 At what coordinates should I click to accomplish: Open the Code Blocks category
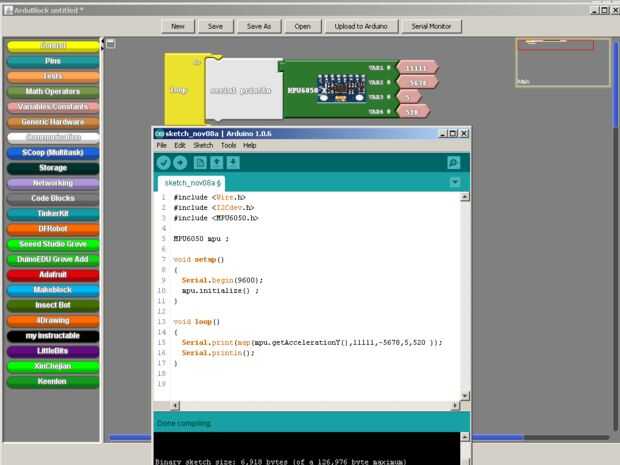click(x=53, y=198)
